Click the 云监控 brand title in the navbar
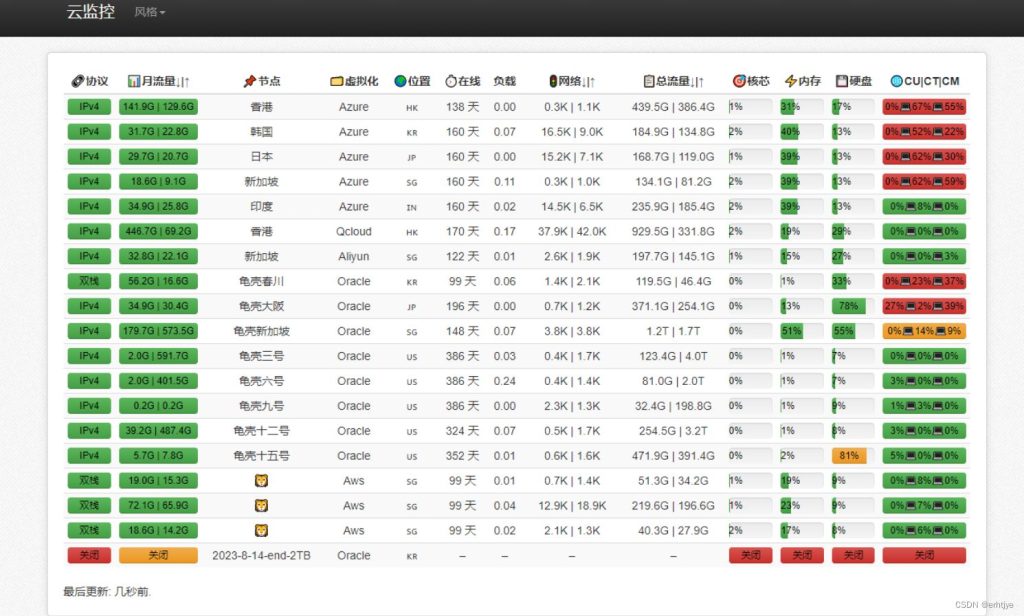1024x616 pixels. coord(89,14)
